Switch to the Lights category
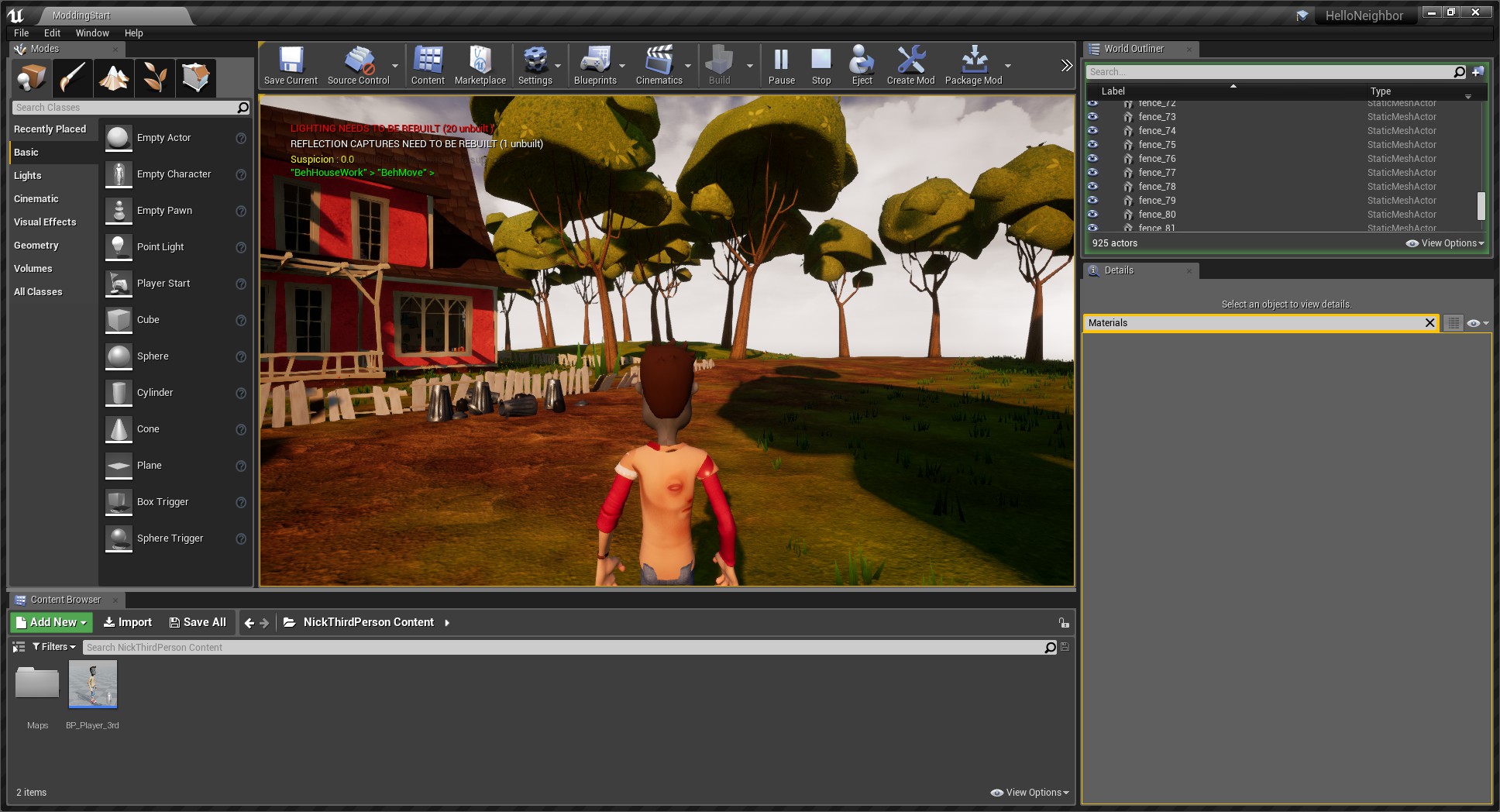Viewport: 1500px width, 812px height. [28, 176]
